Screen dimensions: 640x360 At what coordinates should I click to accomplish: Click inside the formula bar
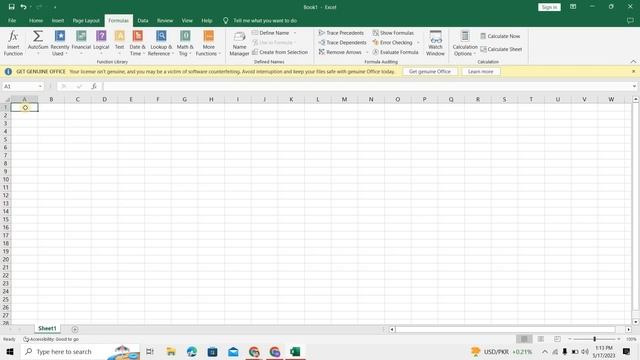(x=367, y=87)
